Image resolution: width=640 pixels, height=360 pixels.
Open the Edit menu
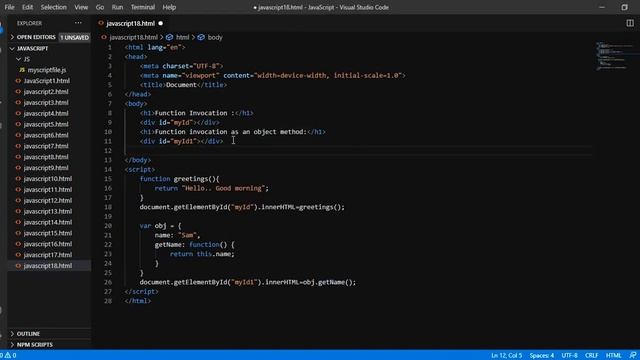coord(27,7)
